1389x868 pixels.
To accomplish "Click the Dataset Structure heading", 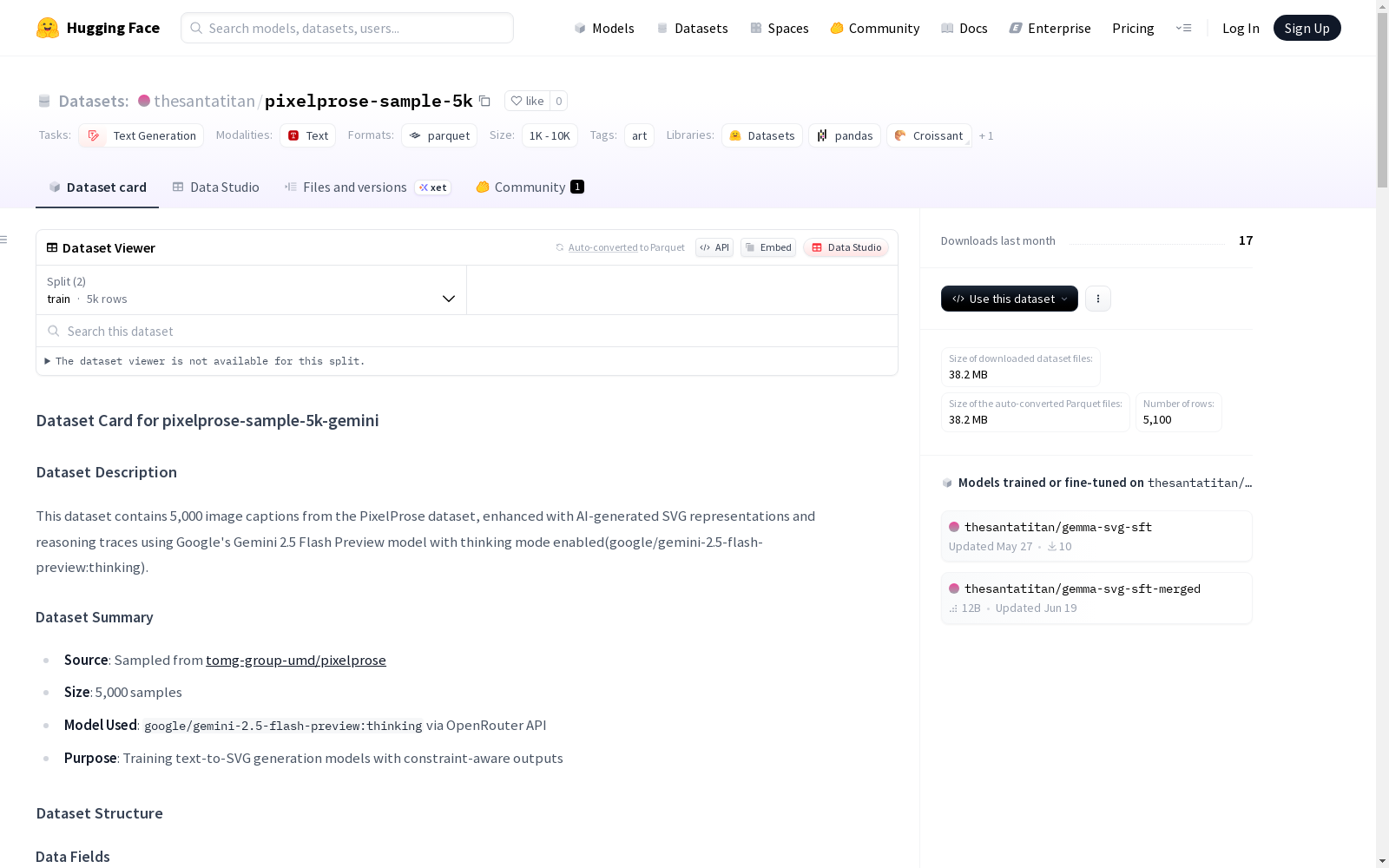I will click(100, 813).
